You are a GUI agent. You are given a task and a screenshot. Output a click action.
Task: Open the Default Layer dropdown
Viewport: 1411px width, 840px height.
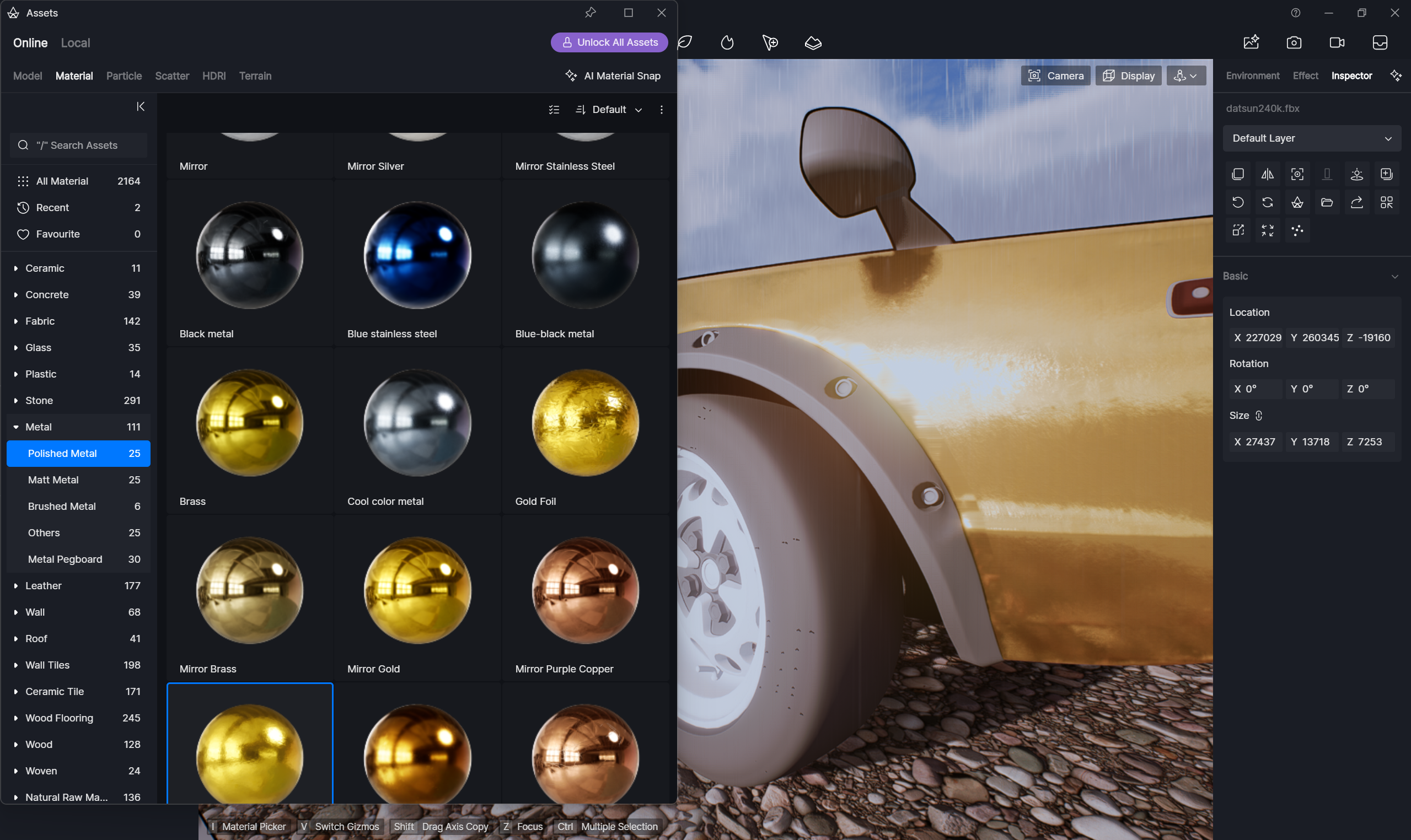(x=1311, y=138)
